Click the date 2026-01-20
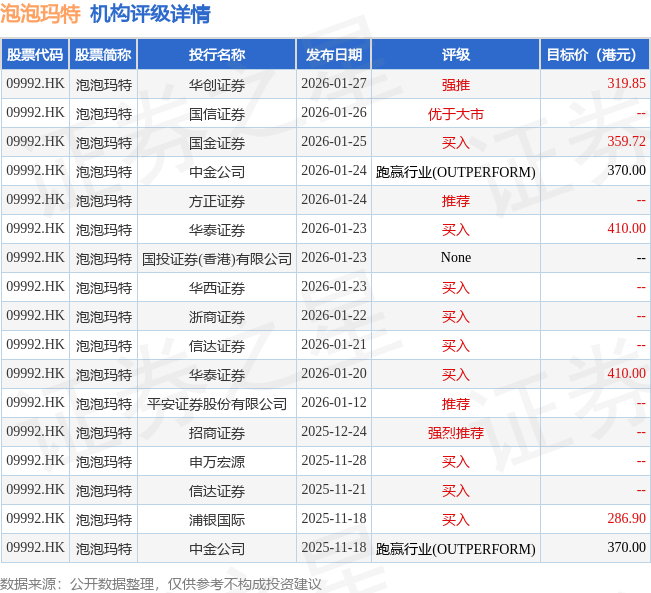 click(x=334, y=374)
